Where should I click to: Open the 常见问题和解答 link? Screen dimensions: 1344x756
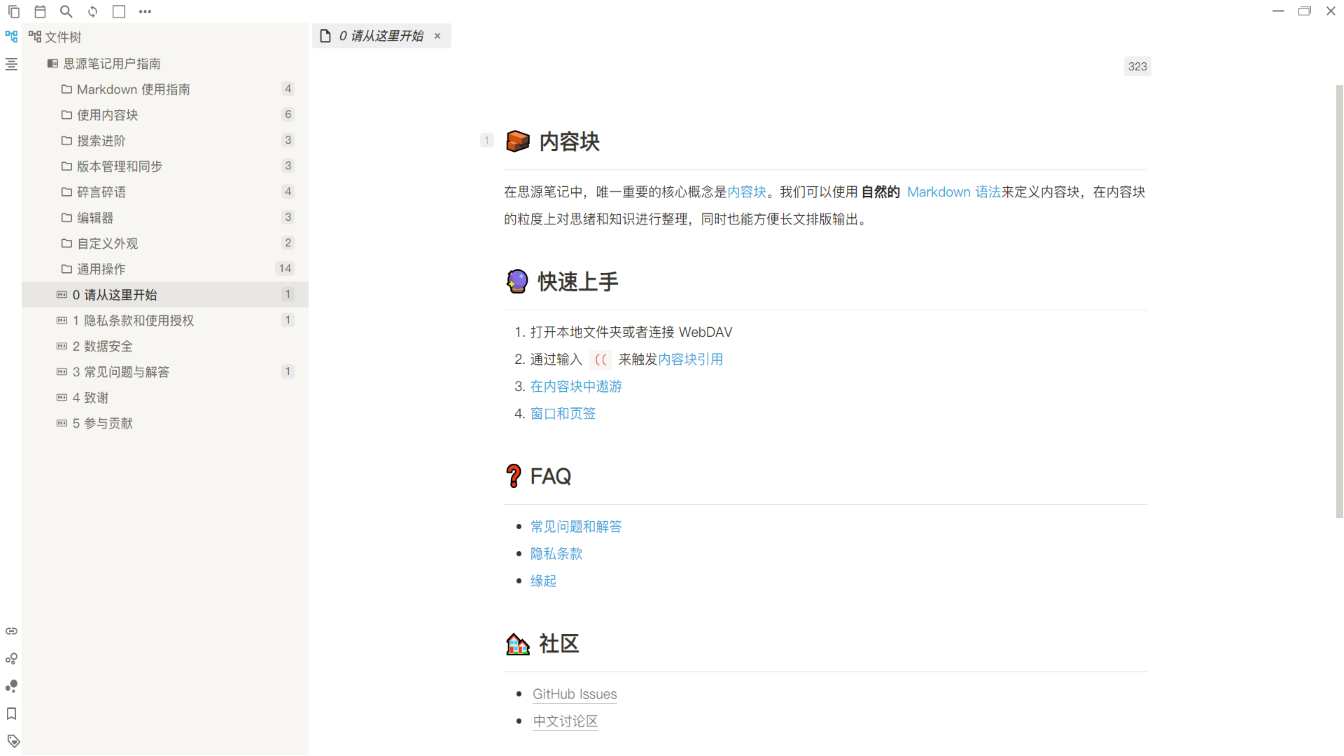(576, 526)
